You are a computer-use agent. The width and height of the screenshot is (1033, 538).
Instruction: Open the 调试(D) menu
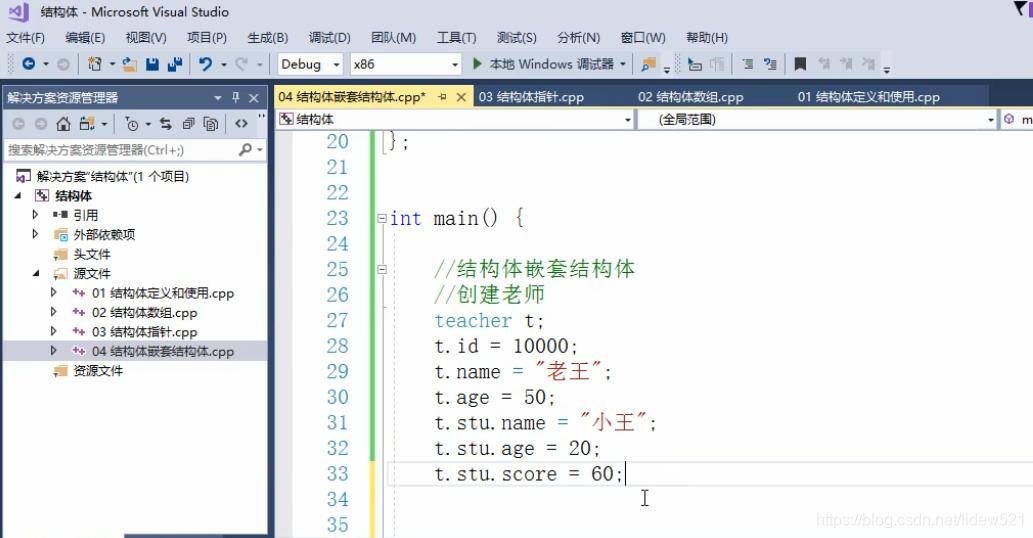(329, 38)
